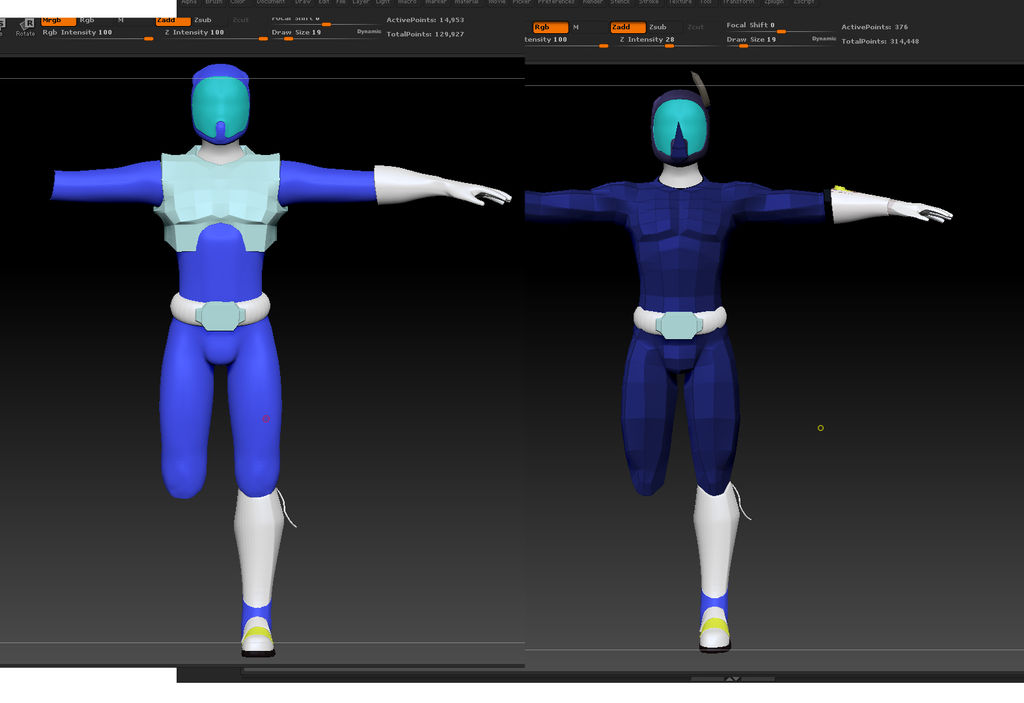Toggle M material mode in right ZBrush window
Image resolution: width=1024 pixels, height=703 pixels.
tap(576, 27)
